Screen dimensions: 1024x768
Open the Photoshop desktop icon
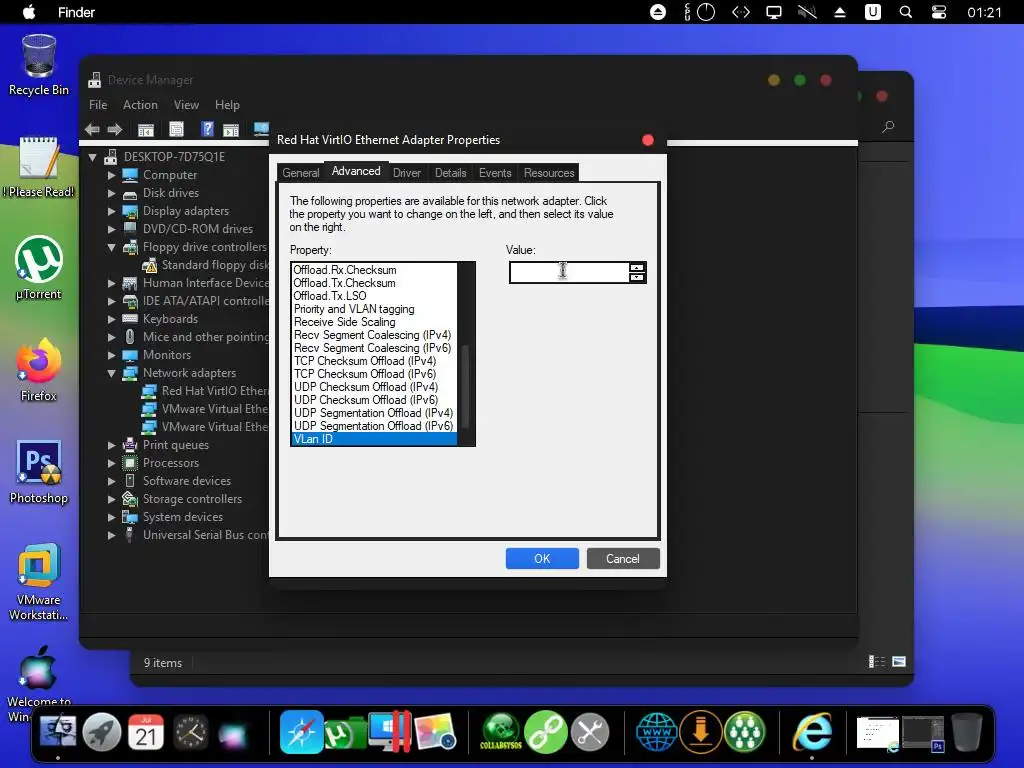click(x=39, y=472)
